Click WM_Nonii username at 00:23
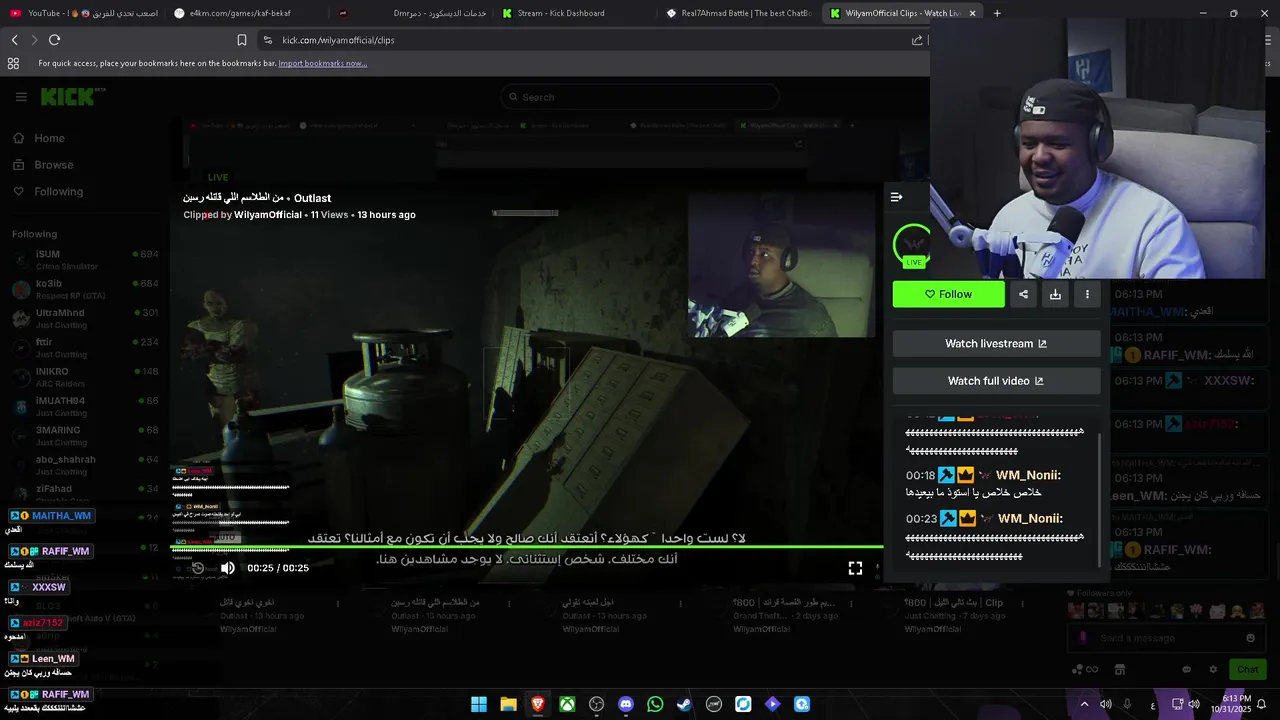Image resolution: width=1280 pixels, height=720 pixels. click(x=1030, y=518)
